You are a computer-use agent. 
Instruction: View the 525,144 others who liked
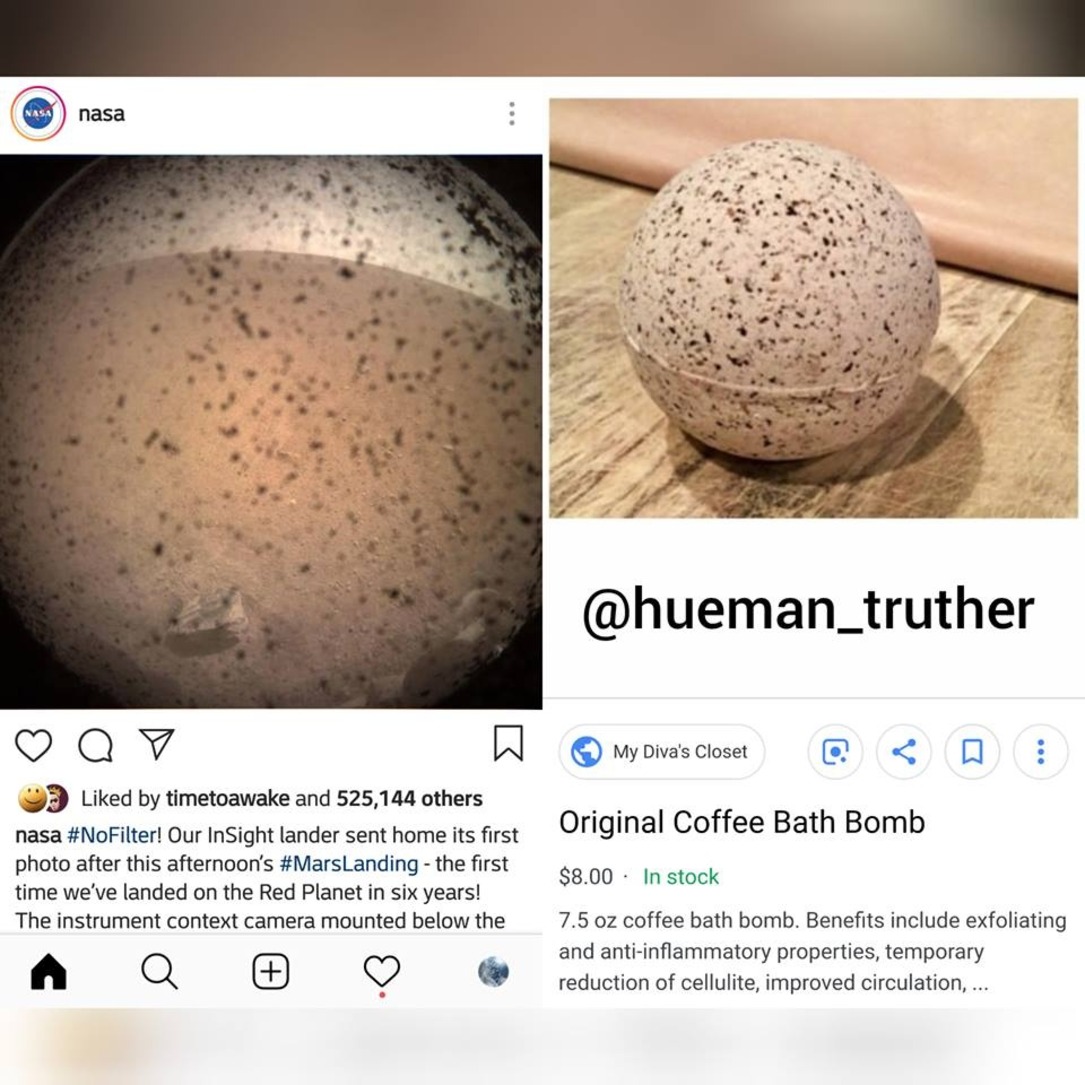(x=410, y=799)
